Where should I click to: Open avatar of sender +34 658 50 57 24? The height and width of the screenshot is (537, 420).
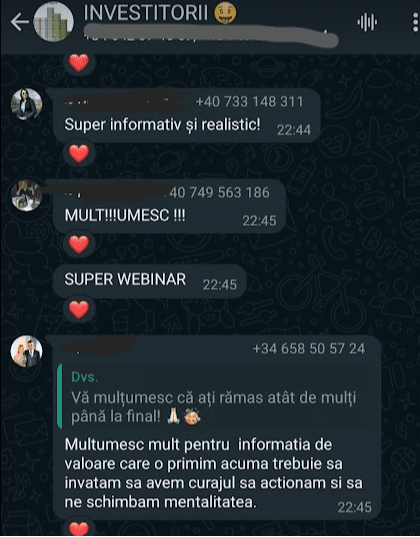27,351
